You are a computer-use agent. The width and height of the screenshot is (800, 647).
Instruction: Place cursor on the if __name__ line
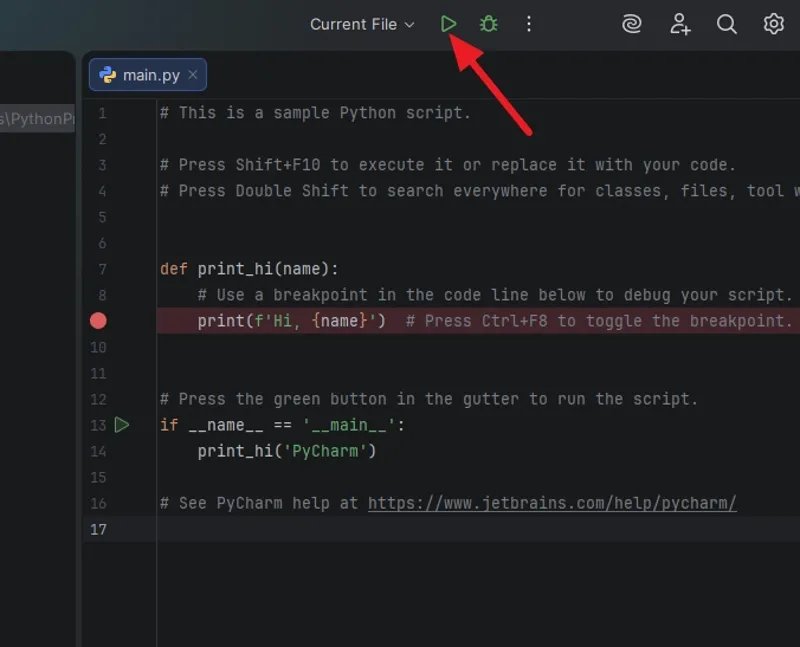(282, 425)
